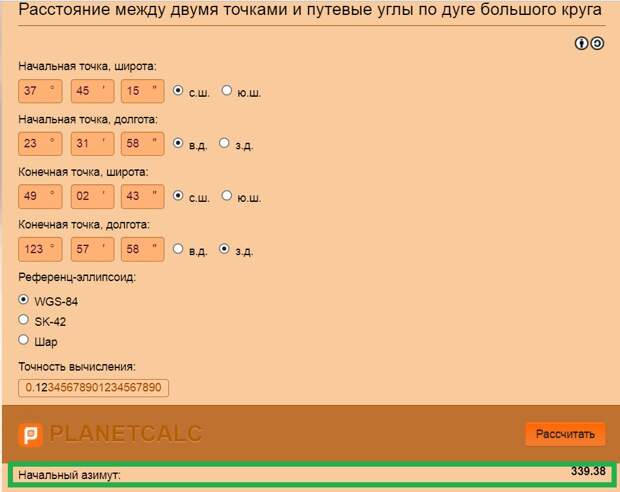Select в.д. for end point longitude

[x=178, y=249]
